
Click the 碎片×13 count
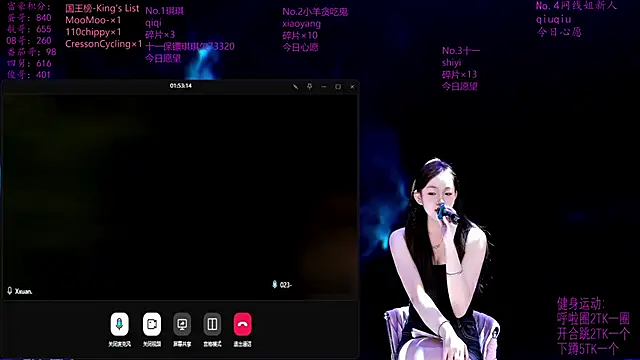[460, 74]
